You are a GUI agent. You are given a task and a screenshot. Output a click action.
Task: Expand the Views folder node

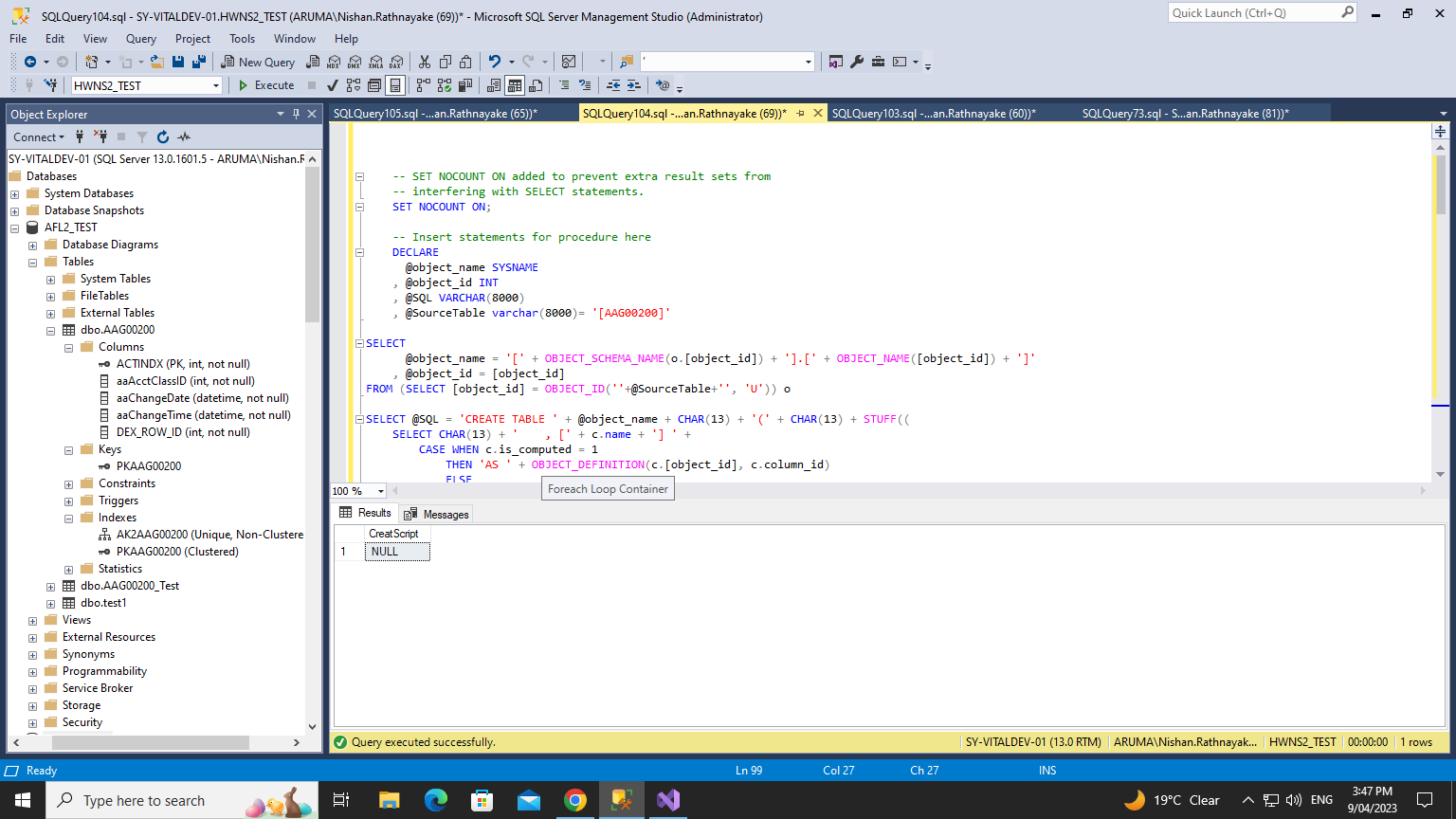(x=32, y=620)
